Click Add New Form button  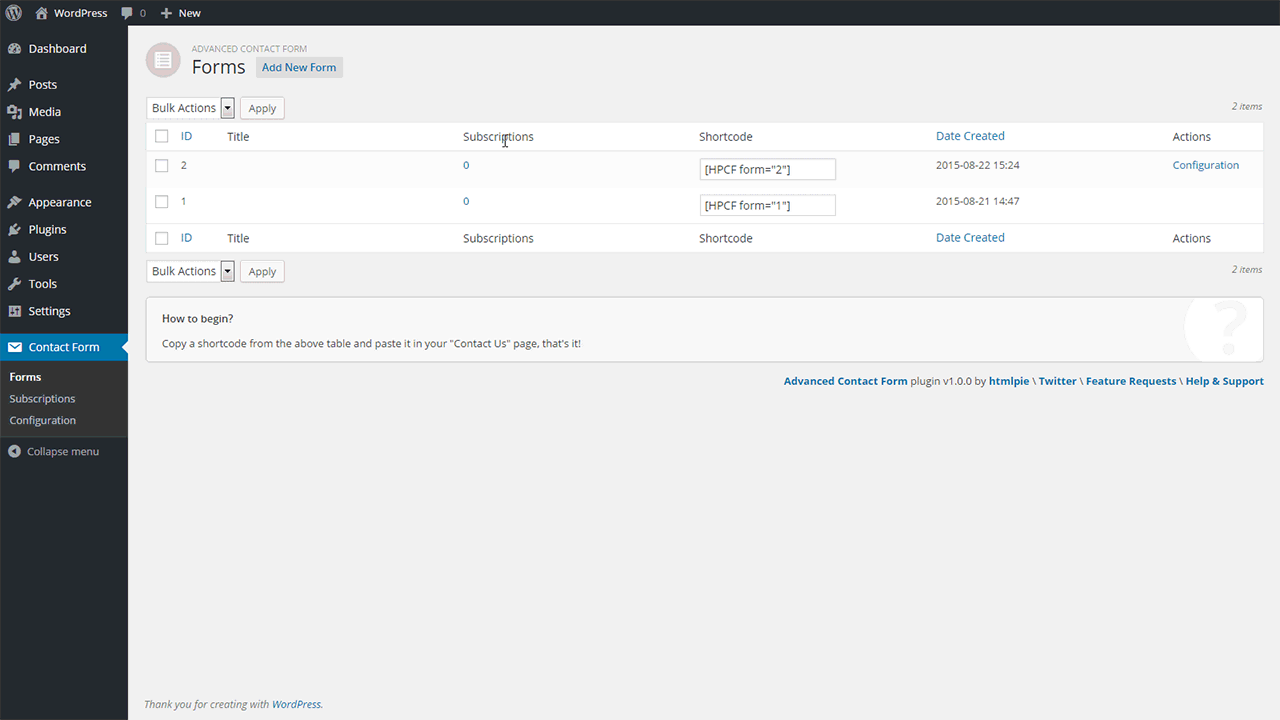(299, 67)
